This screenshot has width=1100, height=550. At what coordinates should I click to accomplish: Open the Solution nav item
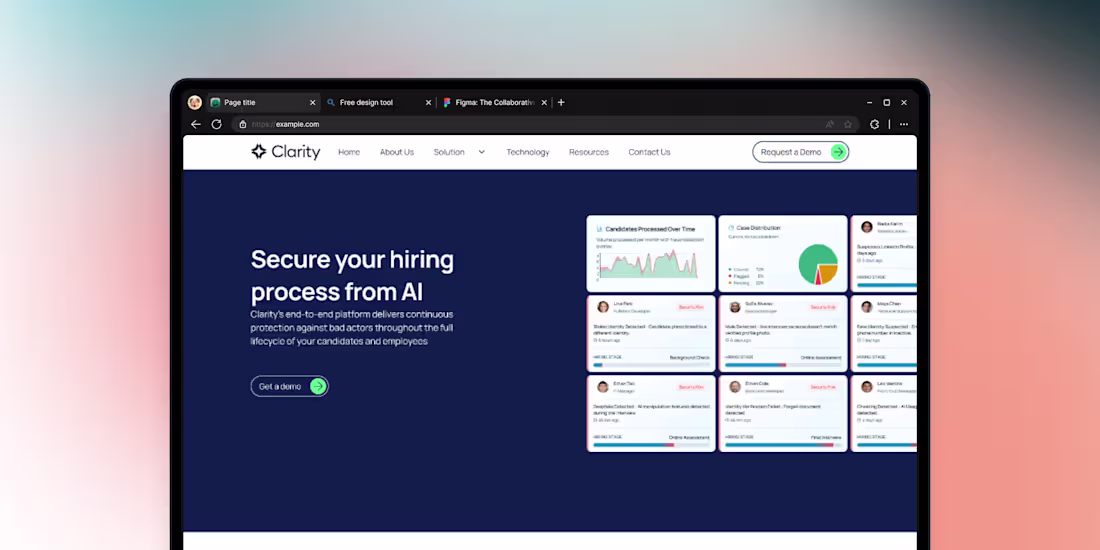pyautogui.click(x=449, y=152)
